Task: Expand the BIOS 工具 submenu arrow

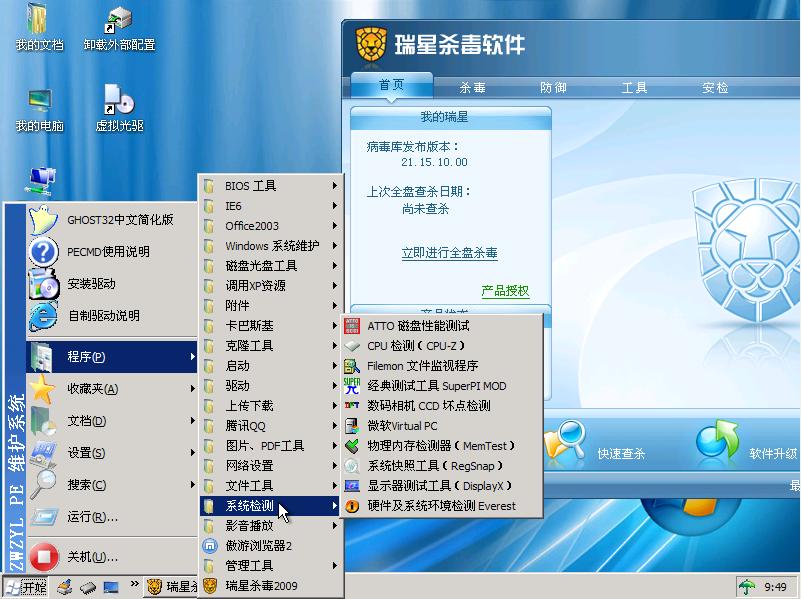Action: click(x=335, y=186)
